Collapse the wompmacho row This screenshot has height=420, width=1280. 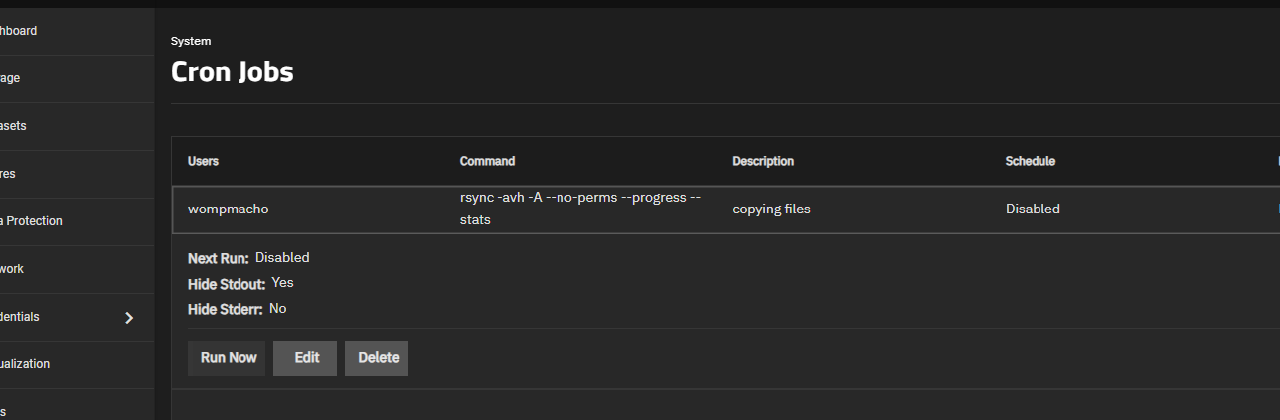tap(228, 209)
